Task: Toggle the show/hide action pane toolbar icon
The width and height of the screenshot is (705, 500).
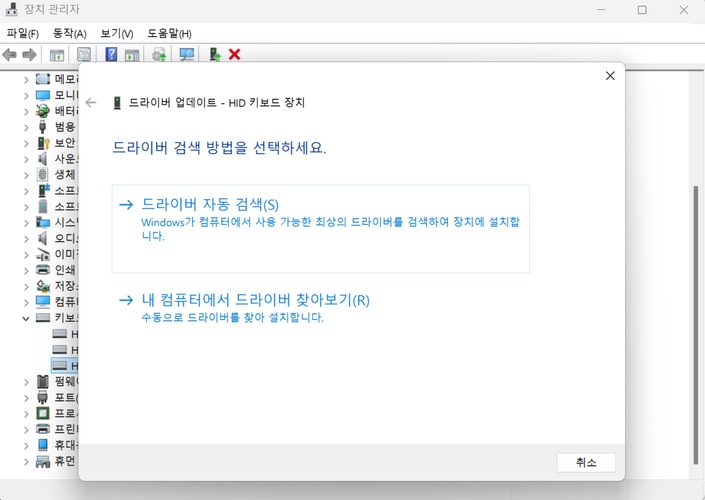Action: [x=132, y=55]
